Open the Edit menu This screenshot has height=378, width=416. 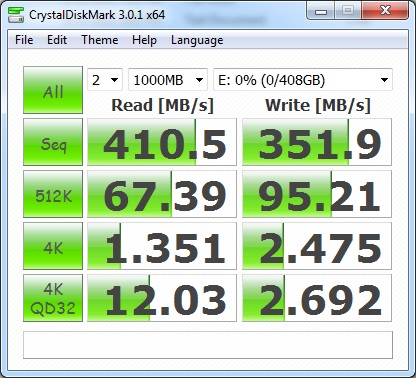pos(57,40)
